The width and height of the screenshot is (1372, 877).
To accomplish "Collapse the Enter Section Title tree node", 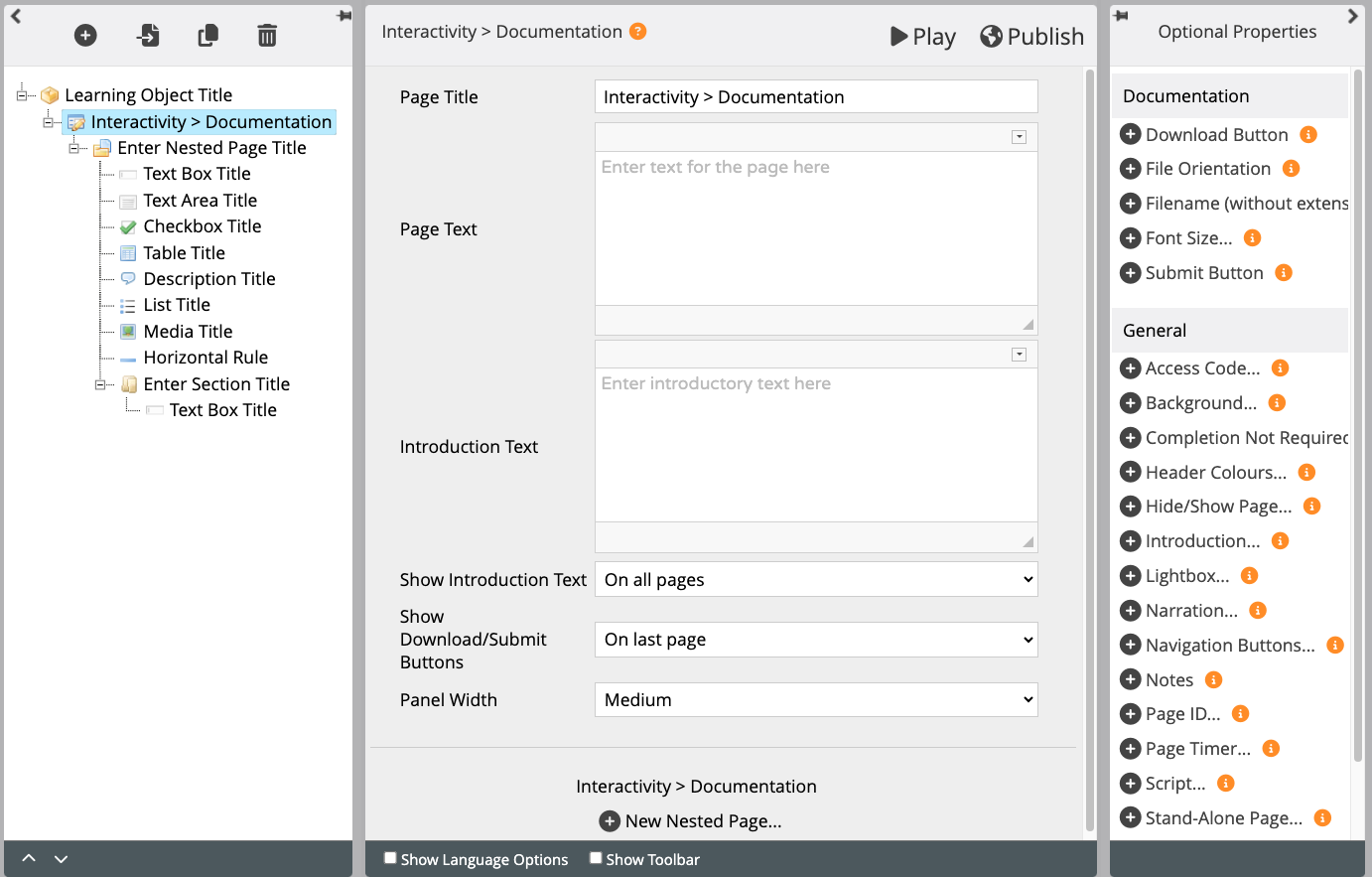I will (x=100, y=384).
